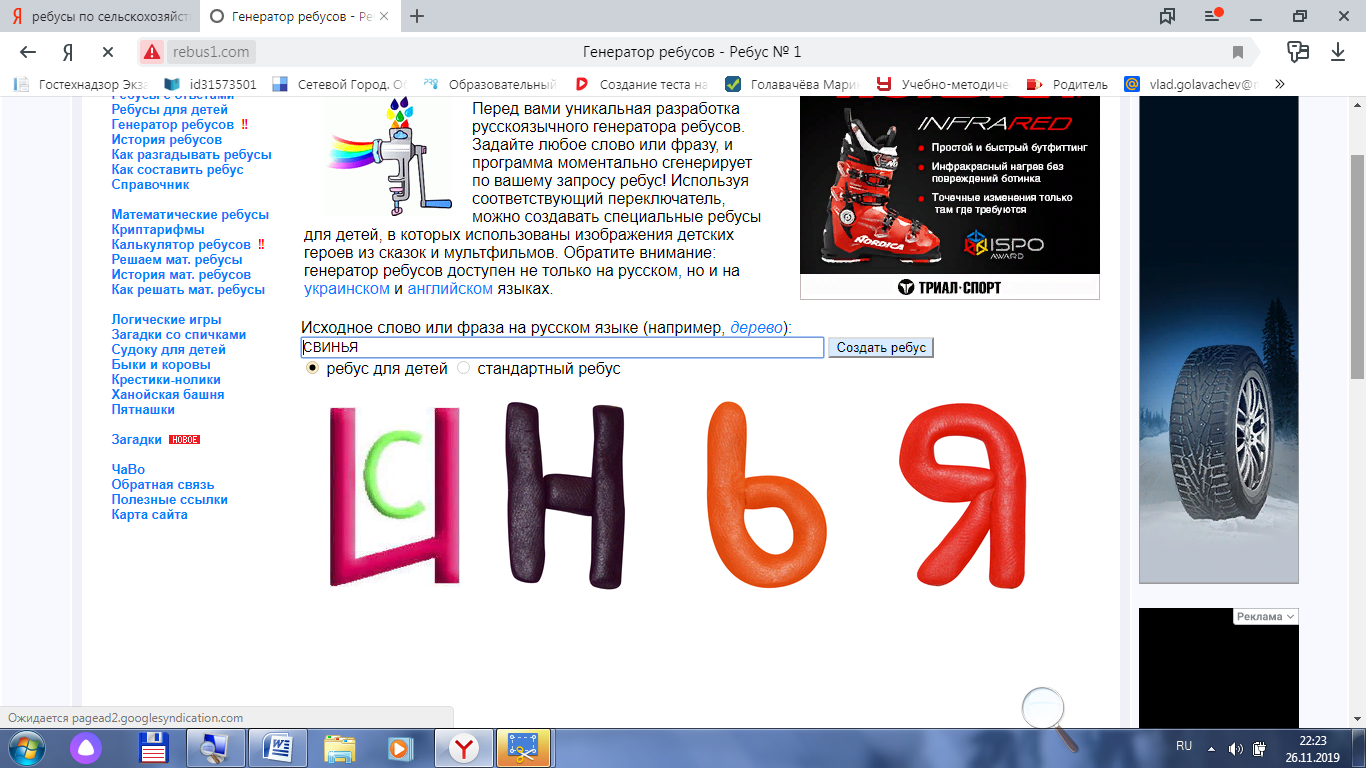This screenshot has height=768, width=1366.
Task: Open the Snipping Tool in the taskbar
Action: tap(524, 748)
